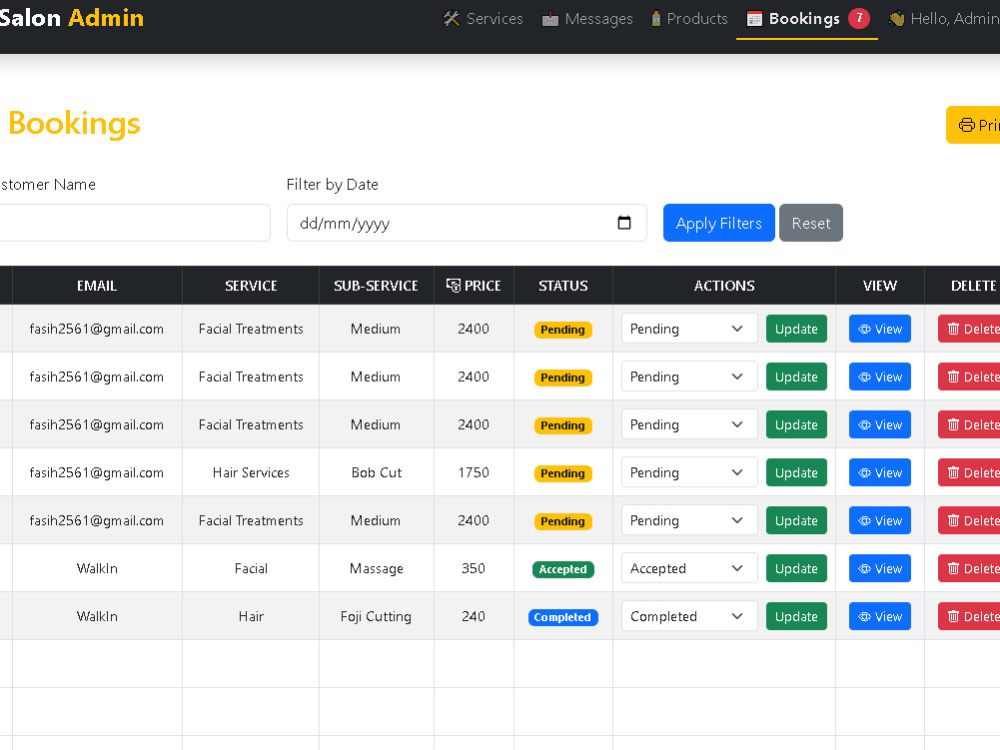Go to the Messages page
This screenshot has height=750, width=1000.
point(587,19)
